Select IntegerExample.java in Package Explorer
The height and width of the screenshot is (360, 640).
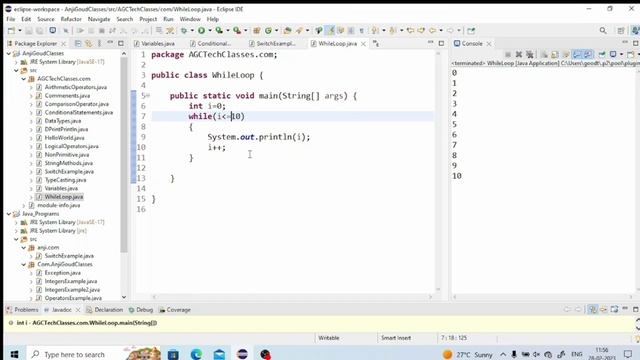pos(71,281)
